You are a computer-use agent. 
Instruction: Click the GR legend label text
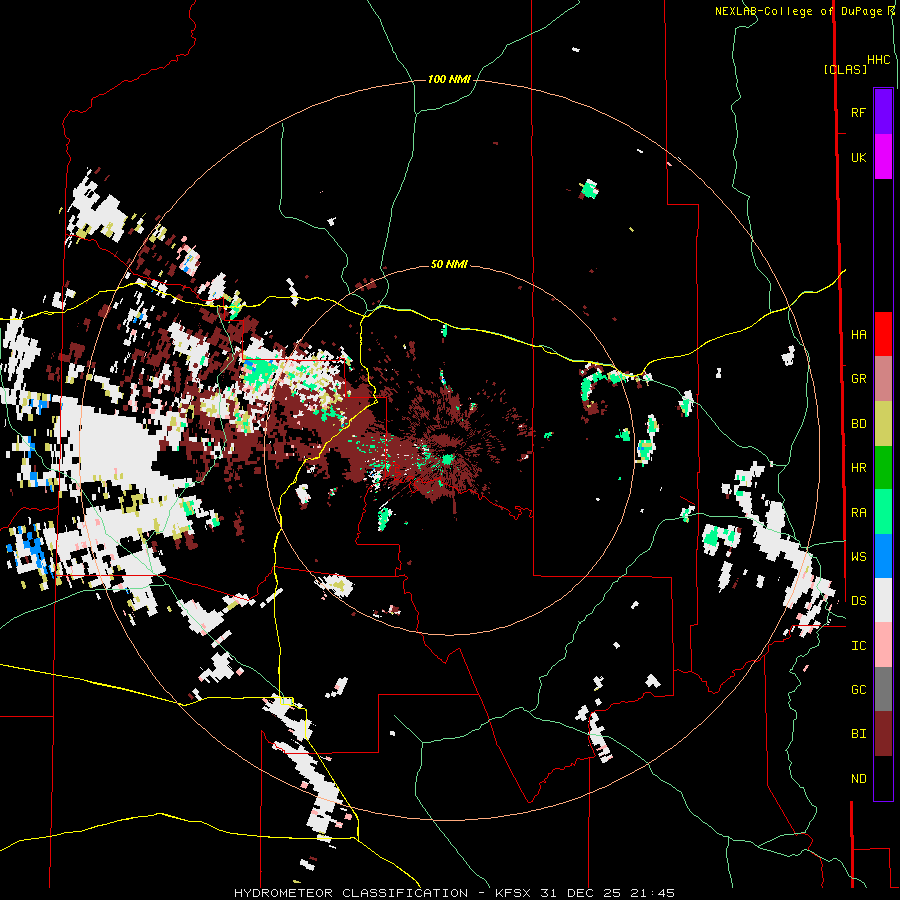coord(858,379)
